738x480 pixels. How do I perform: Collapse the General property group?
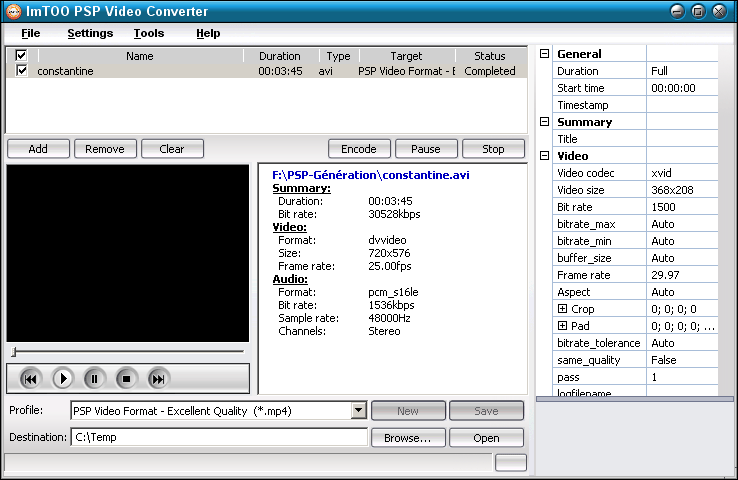click(x=545, y=54)
